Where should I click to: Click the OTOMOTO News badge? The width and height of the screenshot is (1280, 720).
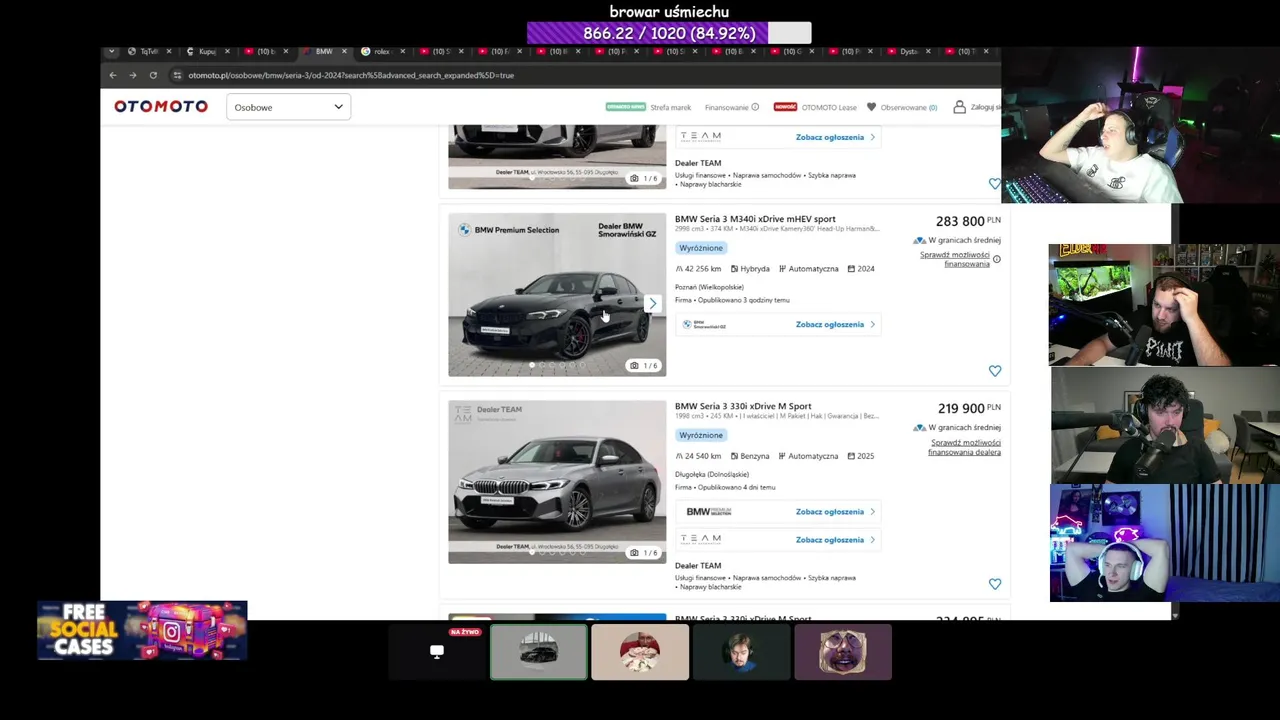pyautogui.click(x=625, y=107)
